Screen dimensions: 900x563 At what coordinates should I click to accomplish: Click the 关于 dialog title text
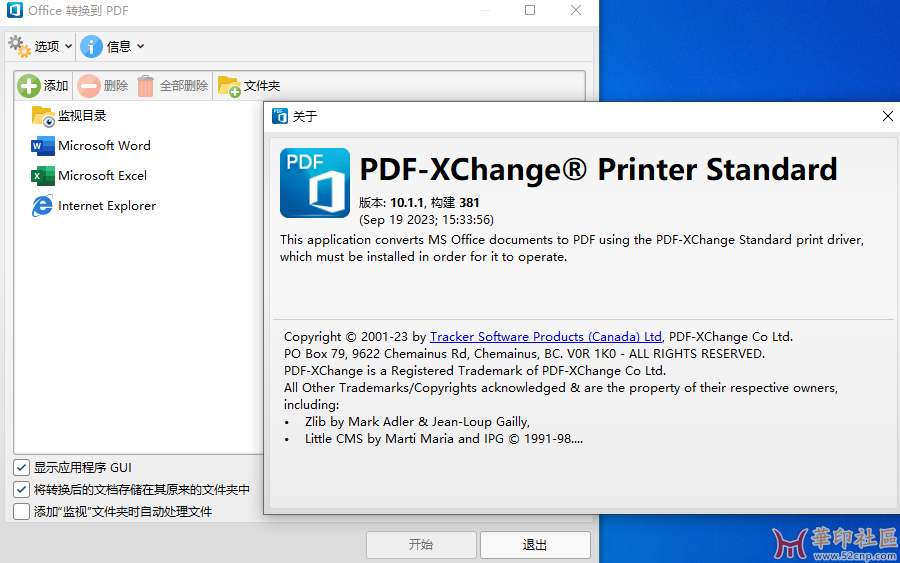(305, 117)
